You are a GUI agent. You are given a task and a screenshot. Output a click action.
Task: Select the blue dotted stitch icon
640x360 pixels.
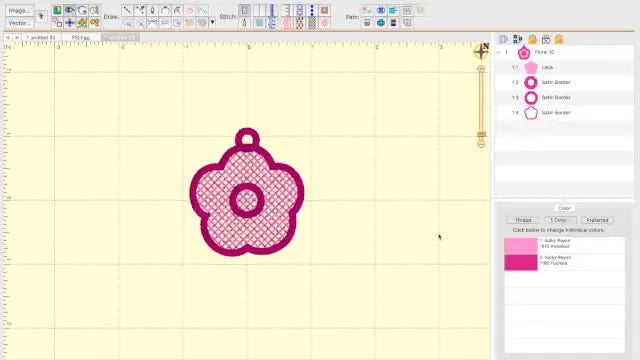click(312, 10)
